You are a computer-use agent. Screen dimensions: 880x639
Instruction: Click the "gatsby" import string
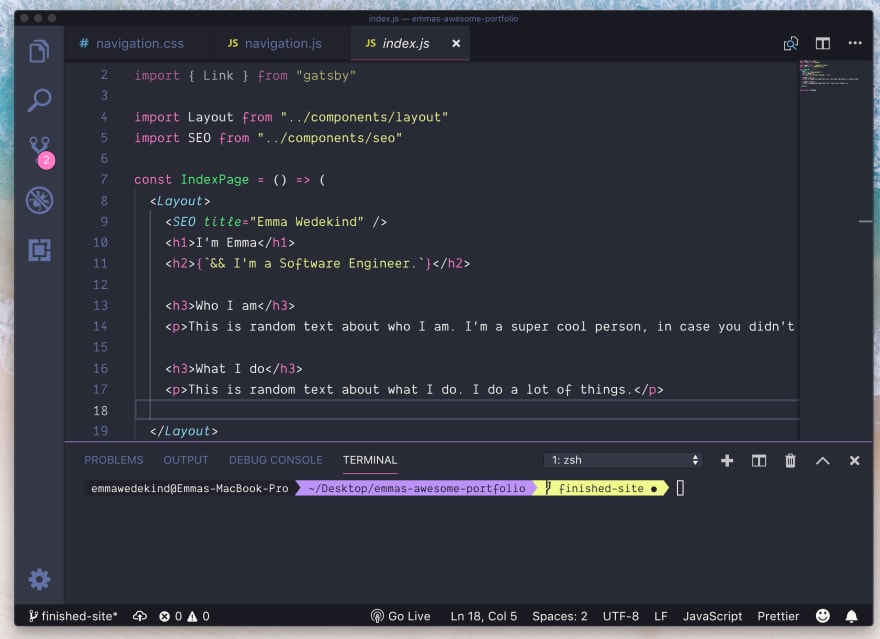[x=326, y=75]
